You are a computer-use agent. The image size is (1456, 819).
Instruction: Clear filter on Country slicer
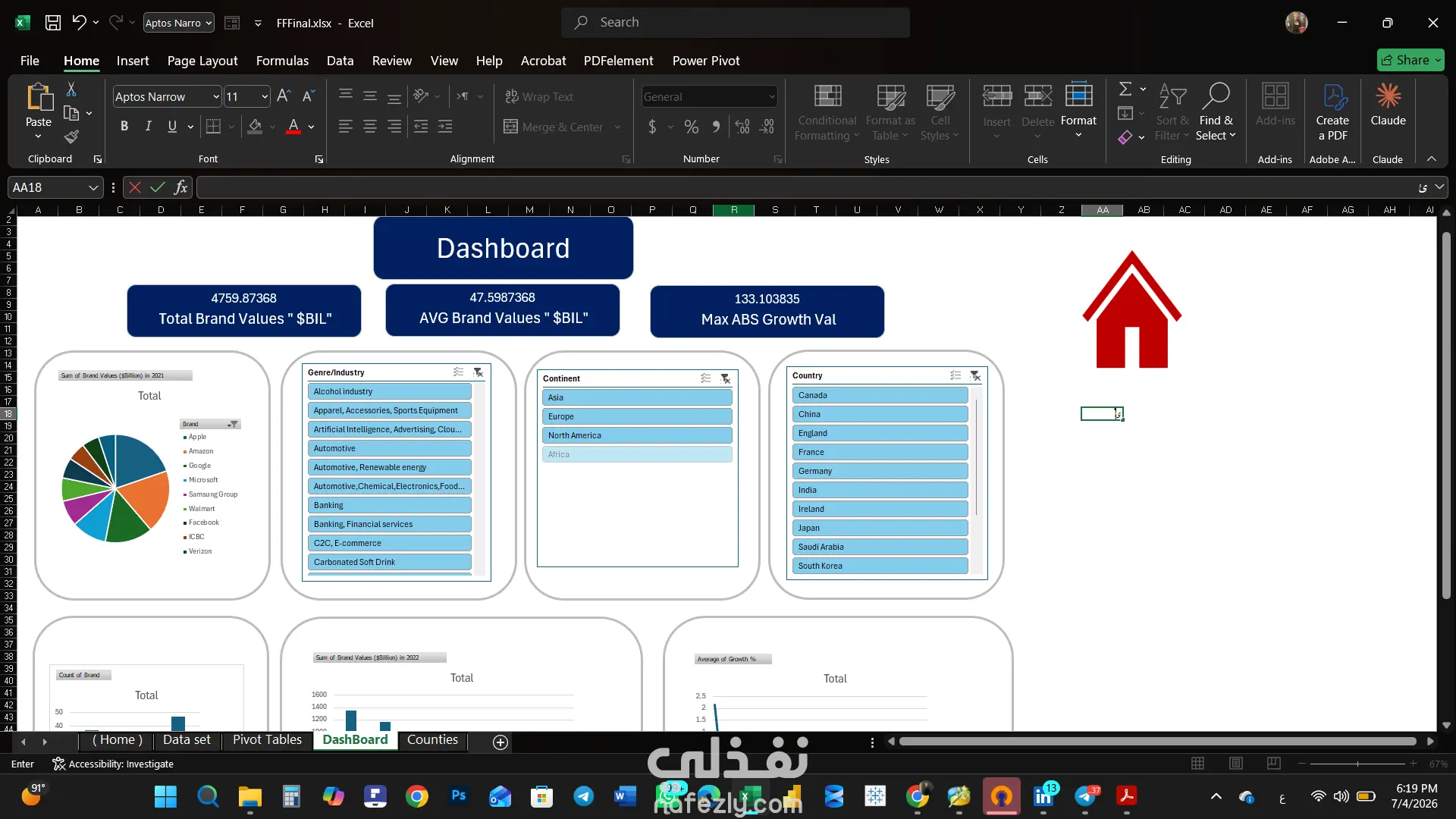pyautogui.click(x=975, y=375)
